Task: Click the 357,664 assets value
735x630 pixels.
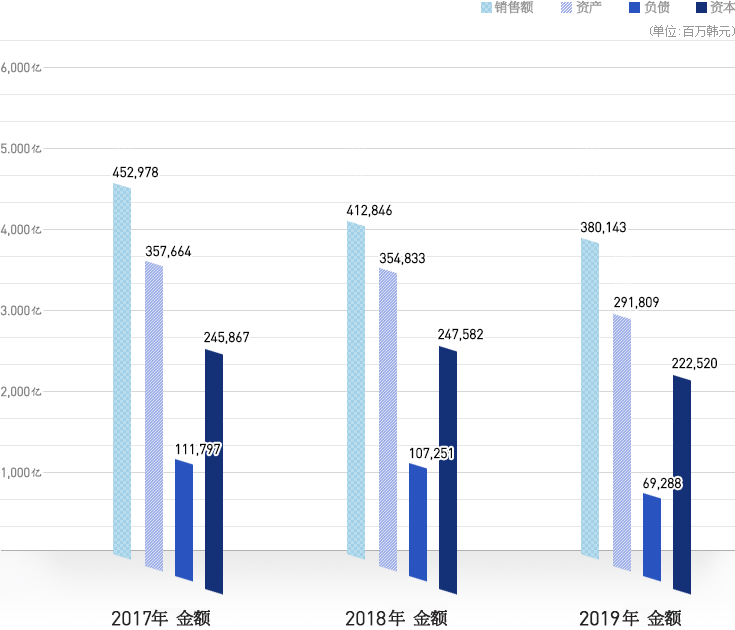Action: point(168,252)
